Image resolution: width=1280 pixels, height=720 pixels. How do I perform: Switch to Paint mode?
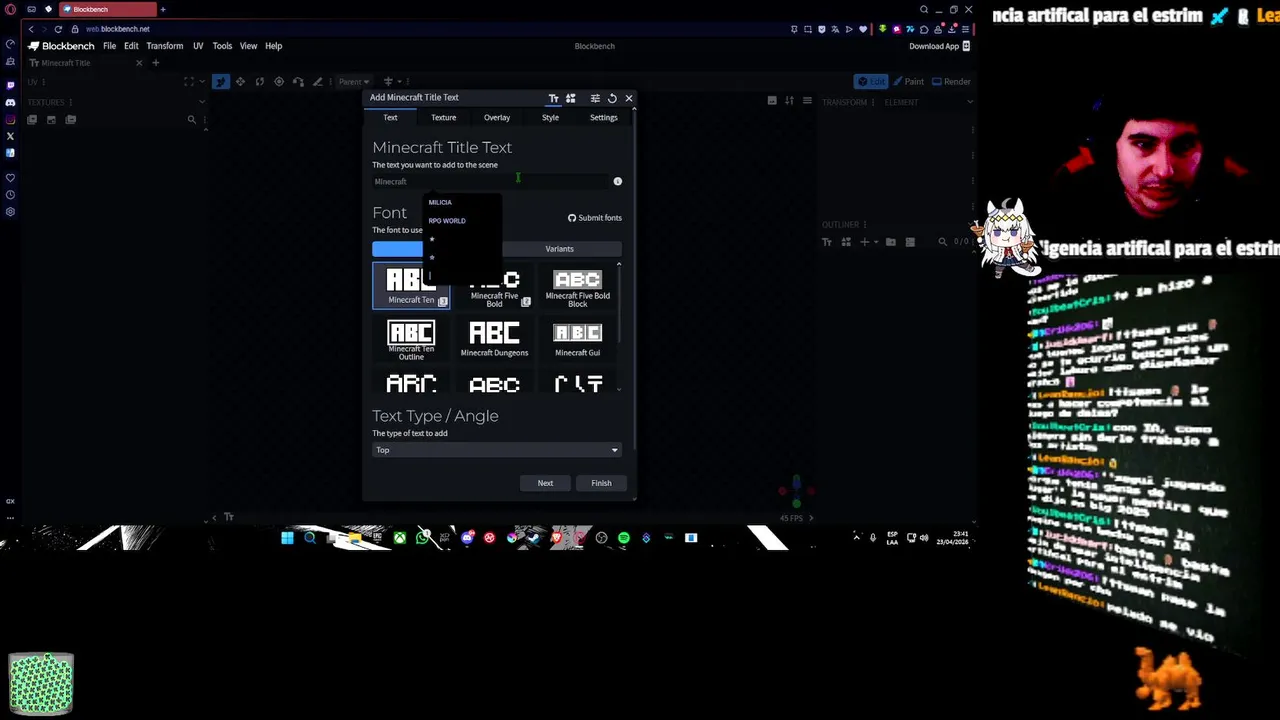click(x=908, y=82)
